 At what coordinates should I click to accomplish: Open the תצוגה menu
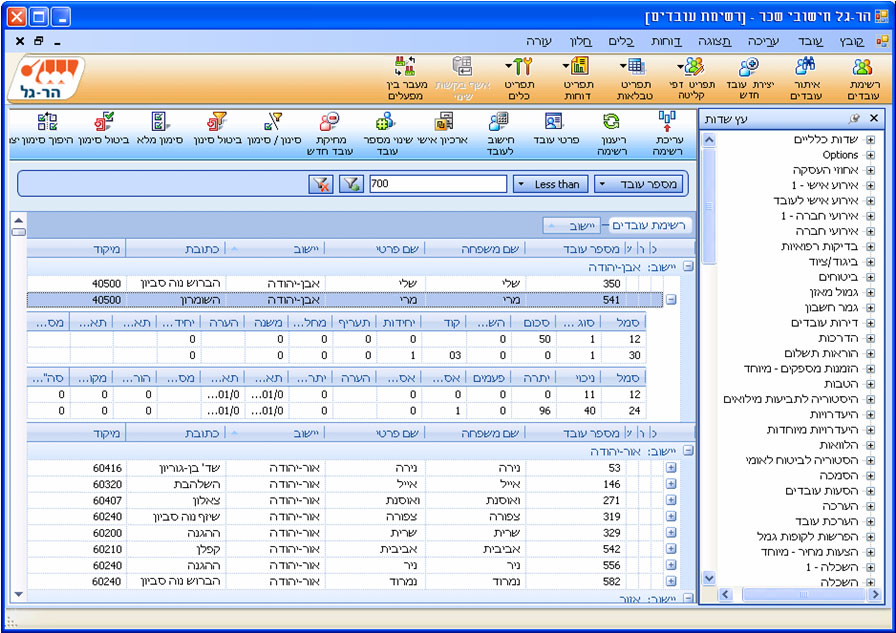(714, 41)
